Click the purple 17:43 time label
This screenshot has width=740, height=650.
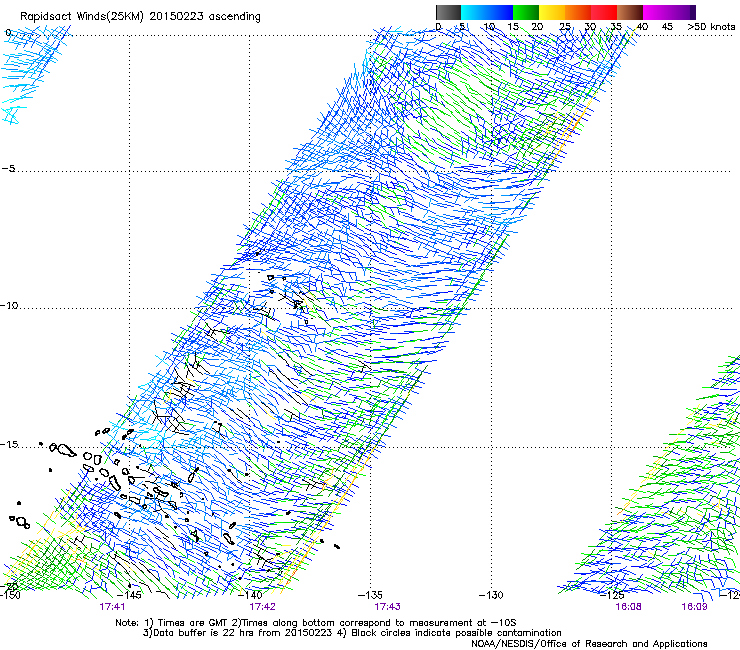coord(387,607)
